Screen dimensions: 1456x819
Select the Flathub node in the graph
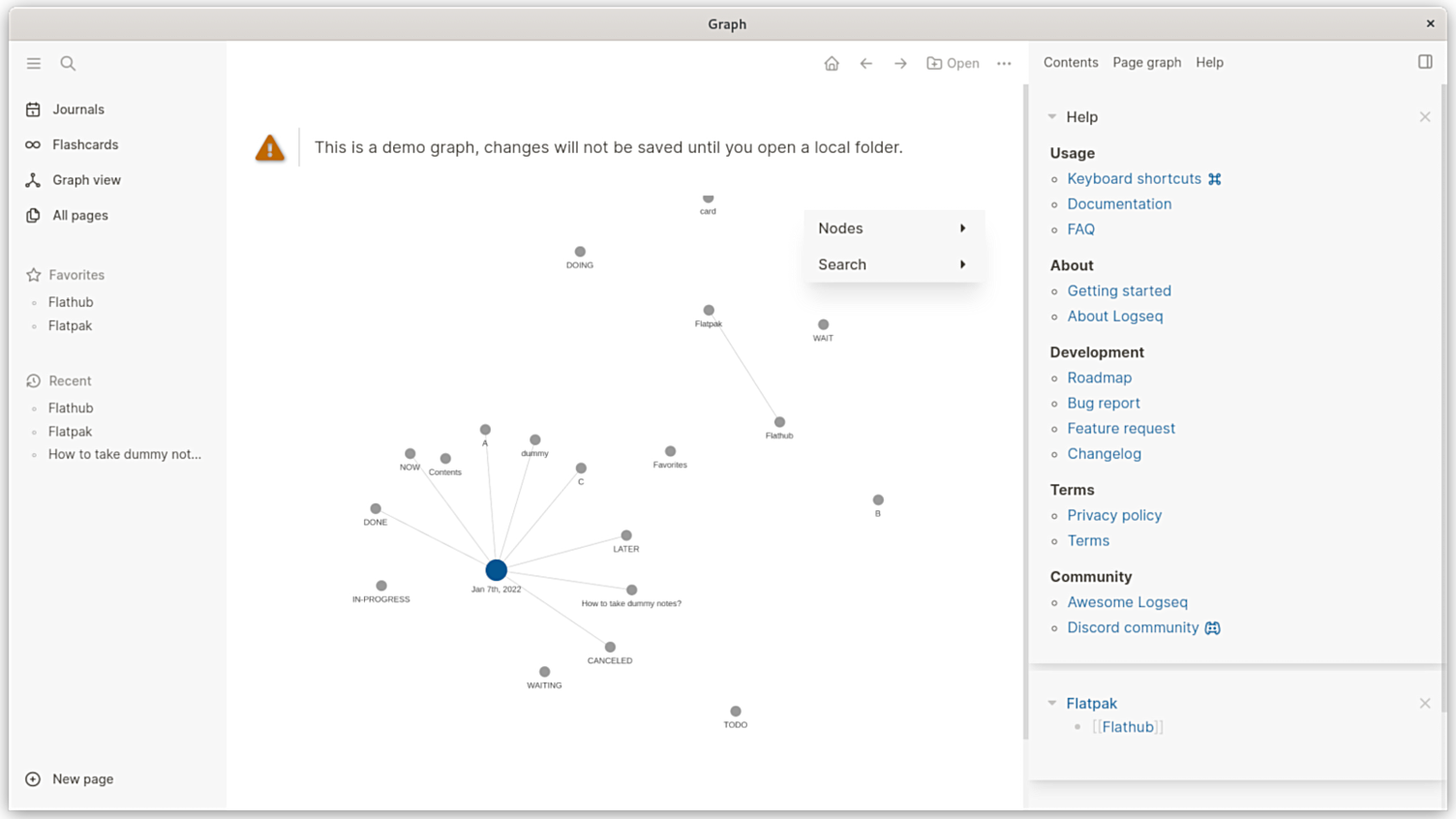[x=779, y=424]
